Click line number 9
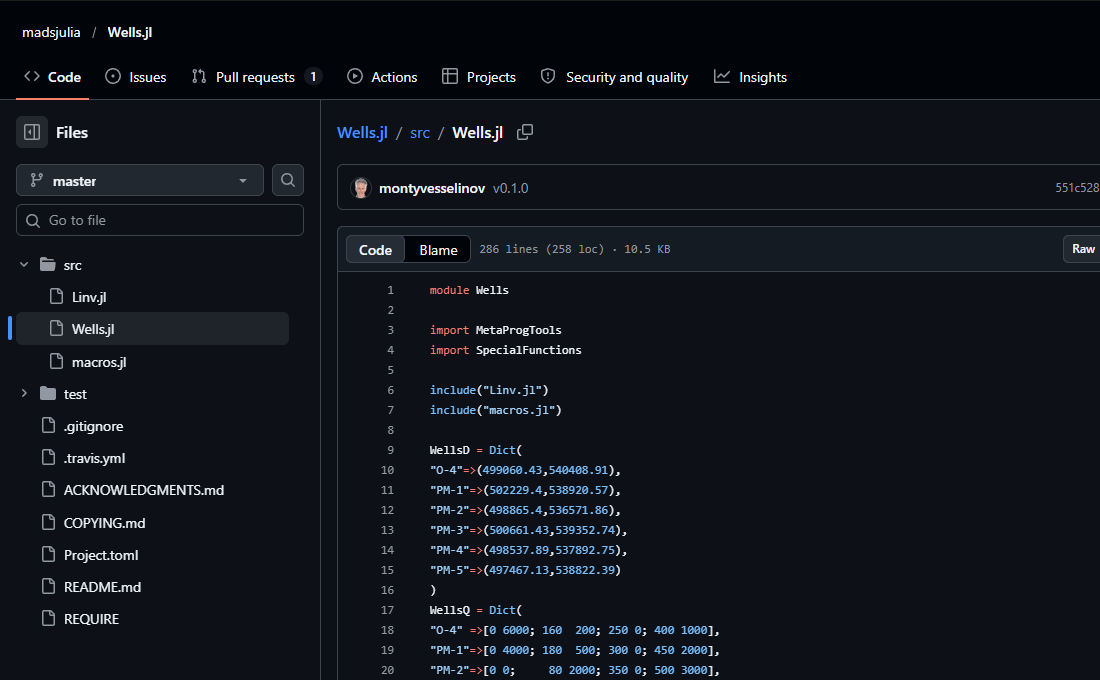Viewport: 1100px width, 680px height. click(x=390, y=450)
